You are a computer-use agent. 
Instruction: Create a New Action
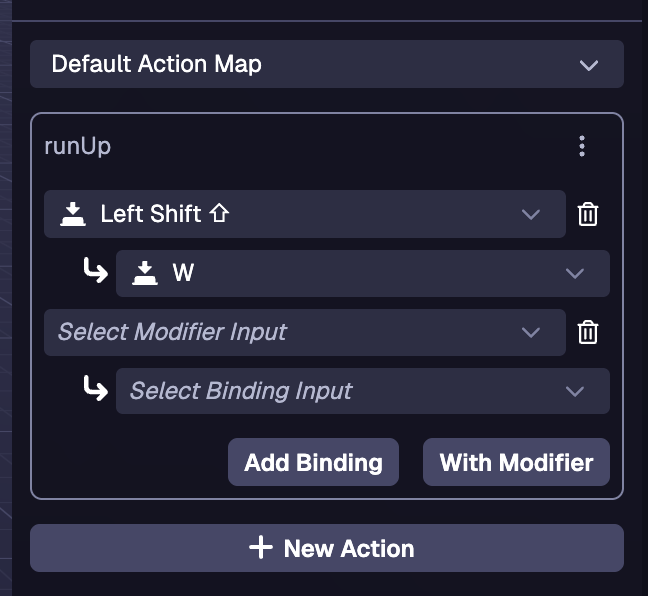326,548
